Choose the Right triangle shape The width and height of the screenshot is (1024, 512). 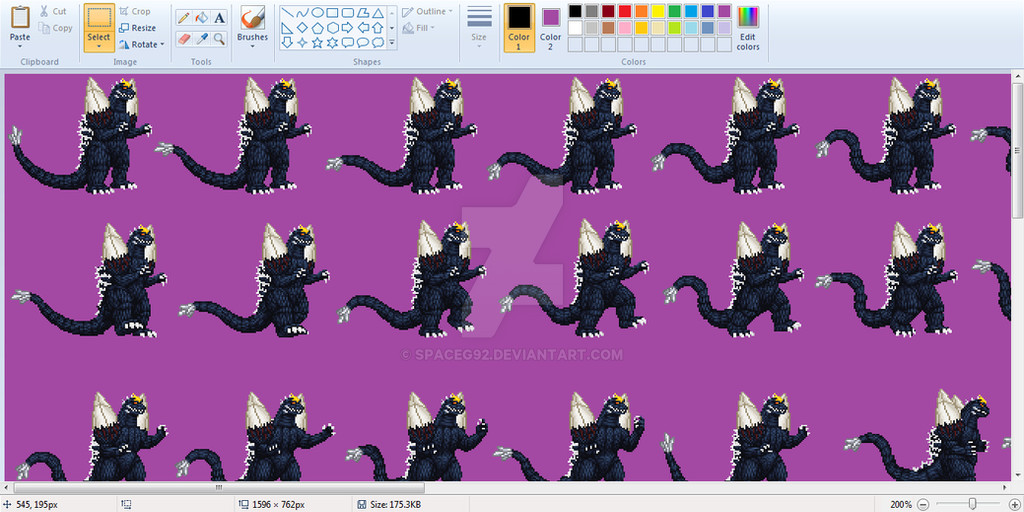click(x=287, y=27)
